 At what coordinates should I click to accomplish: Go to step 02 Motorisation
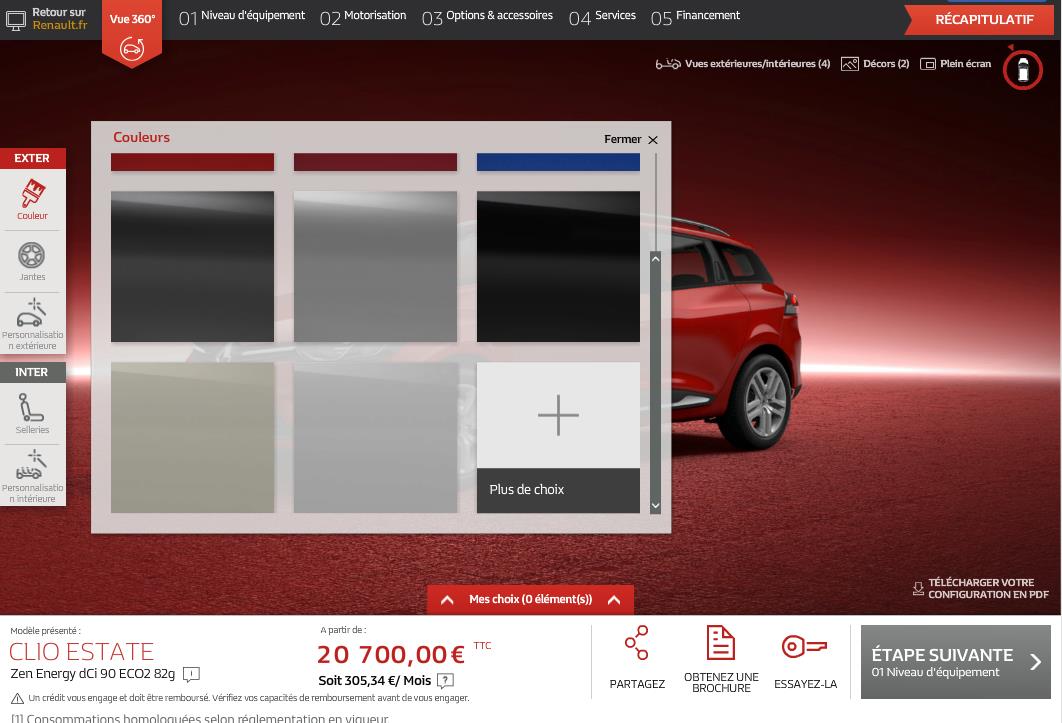(363, 17)
